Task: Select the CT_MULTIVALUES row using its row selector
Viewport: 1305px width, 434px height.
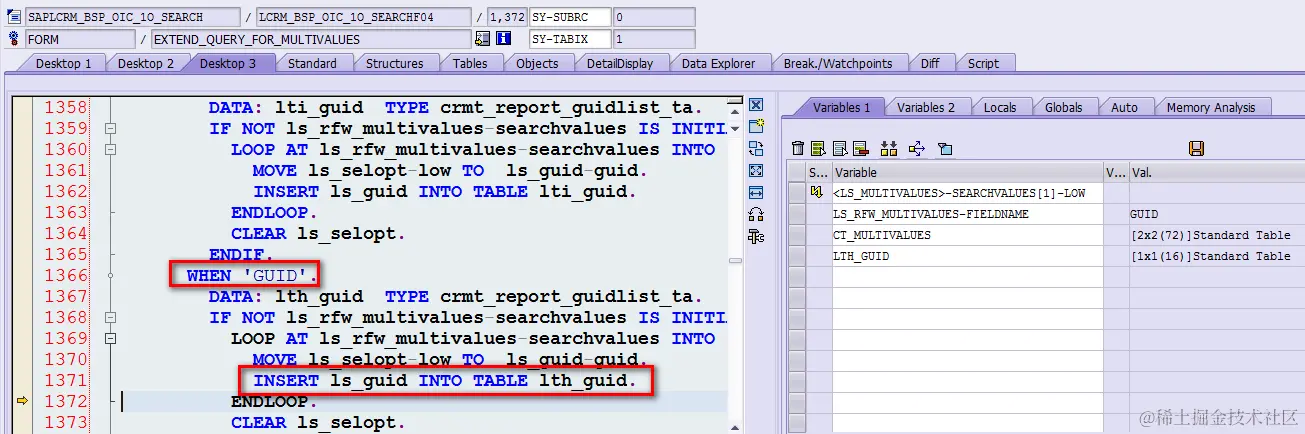Action: point(796,235)
